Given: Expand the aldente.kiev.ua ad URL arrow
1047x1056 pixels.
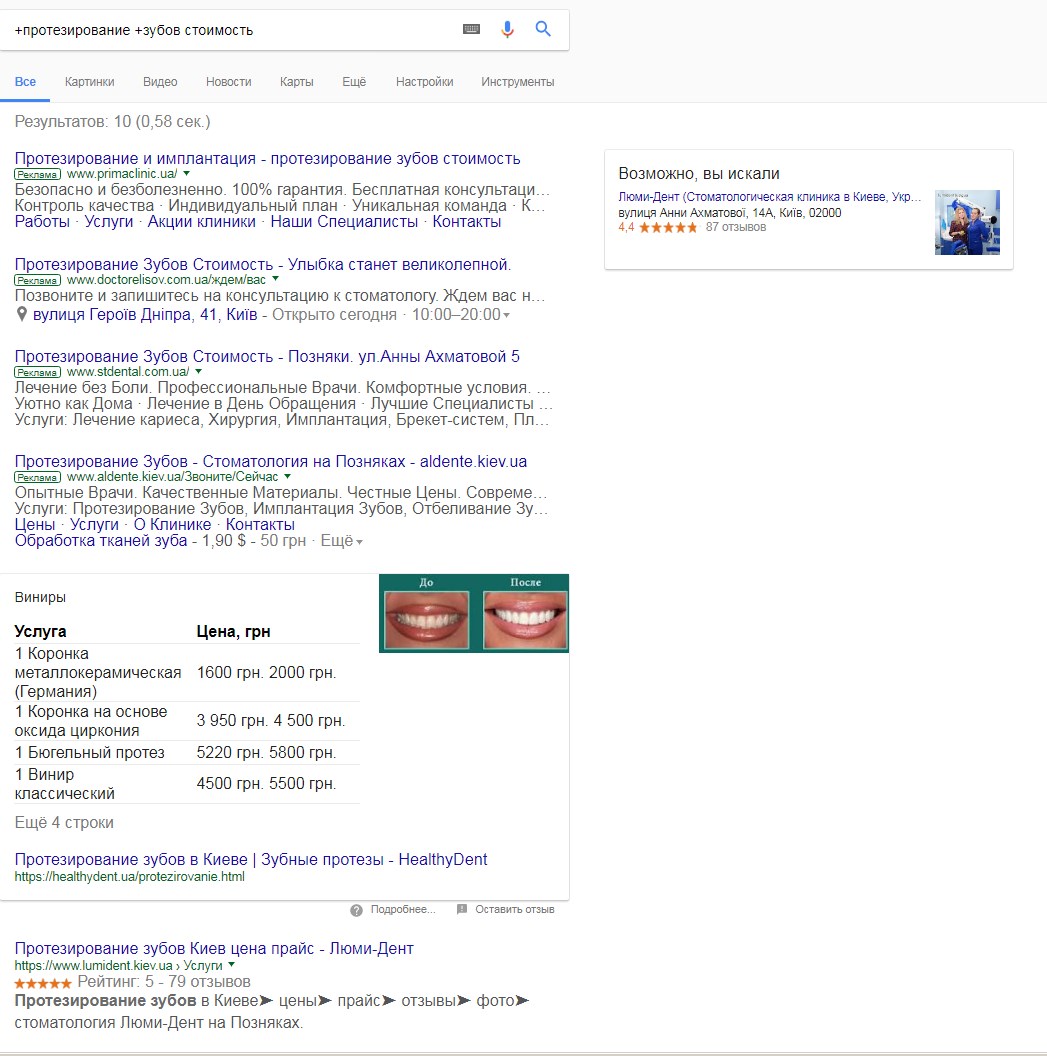Looking at the screenshot, I should 287,477.
